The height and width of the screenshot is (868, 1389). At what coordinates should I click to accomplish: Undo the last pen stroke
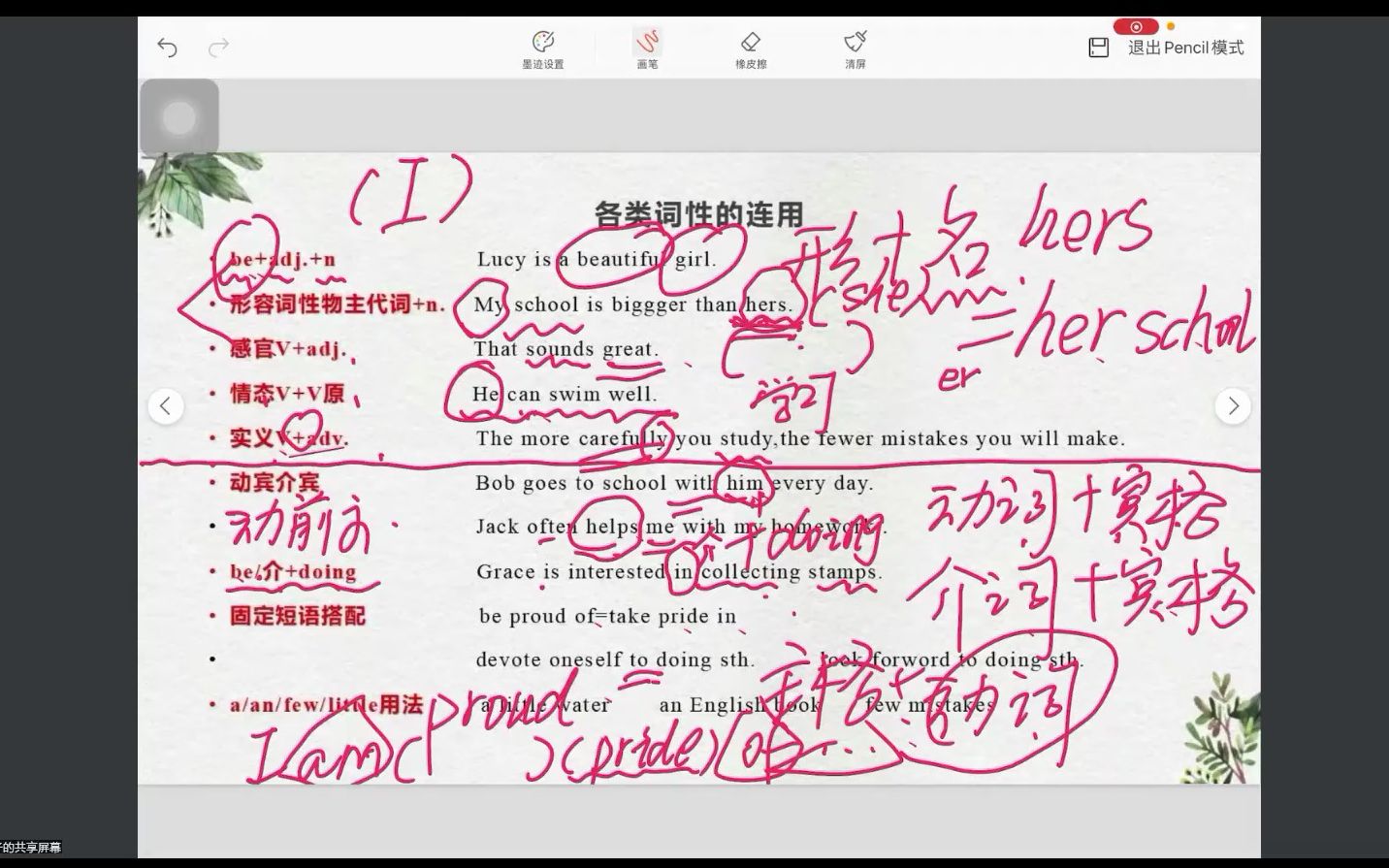(x=167, y=48)
